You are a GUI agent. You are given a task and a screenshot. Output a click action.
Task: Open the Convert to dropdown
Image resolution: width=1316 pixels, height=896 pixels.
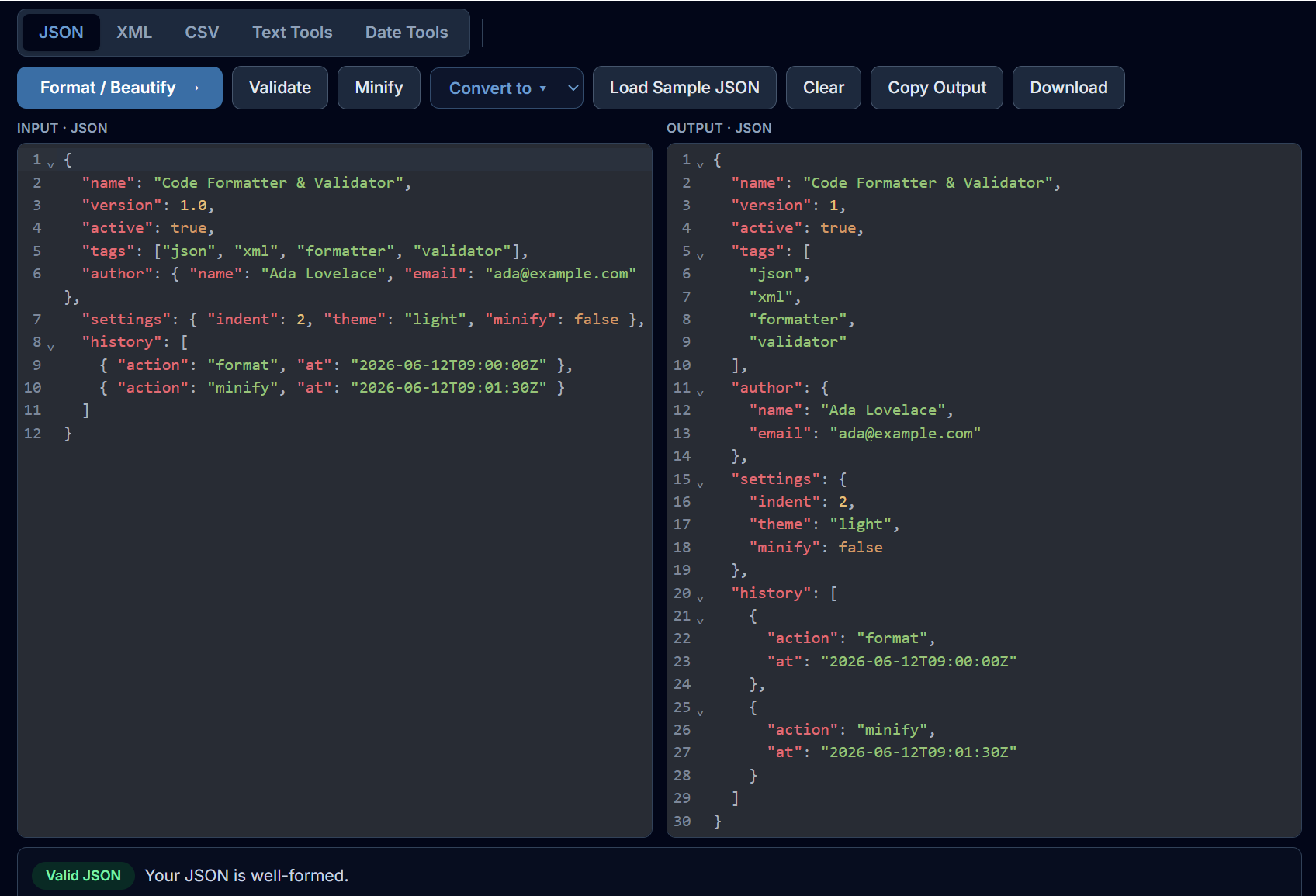coord(506,88)
